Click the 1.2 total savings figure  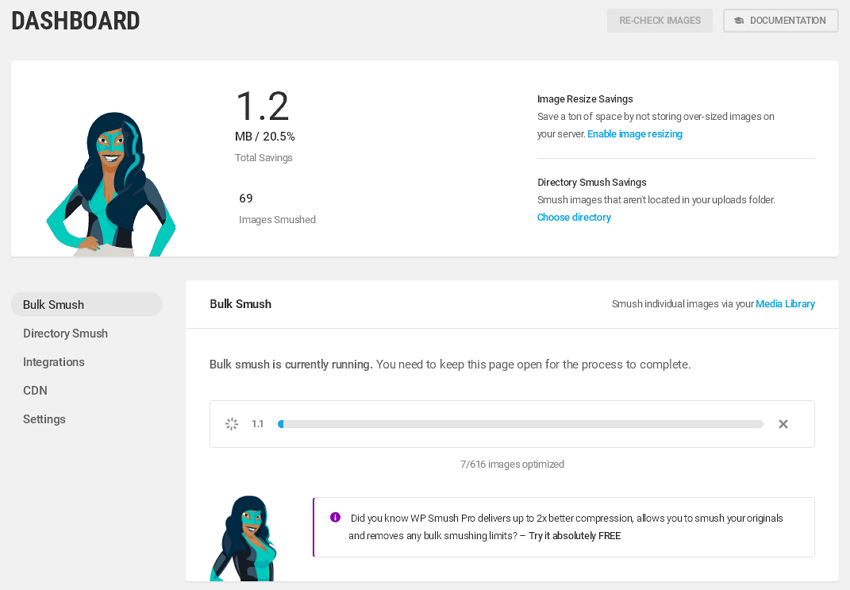click(263, 106)
